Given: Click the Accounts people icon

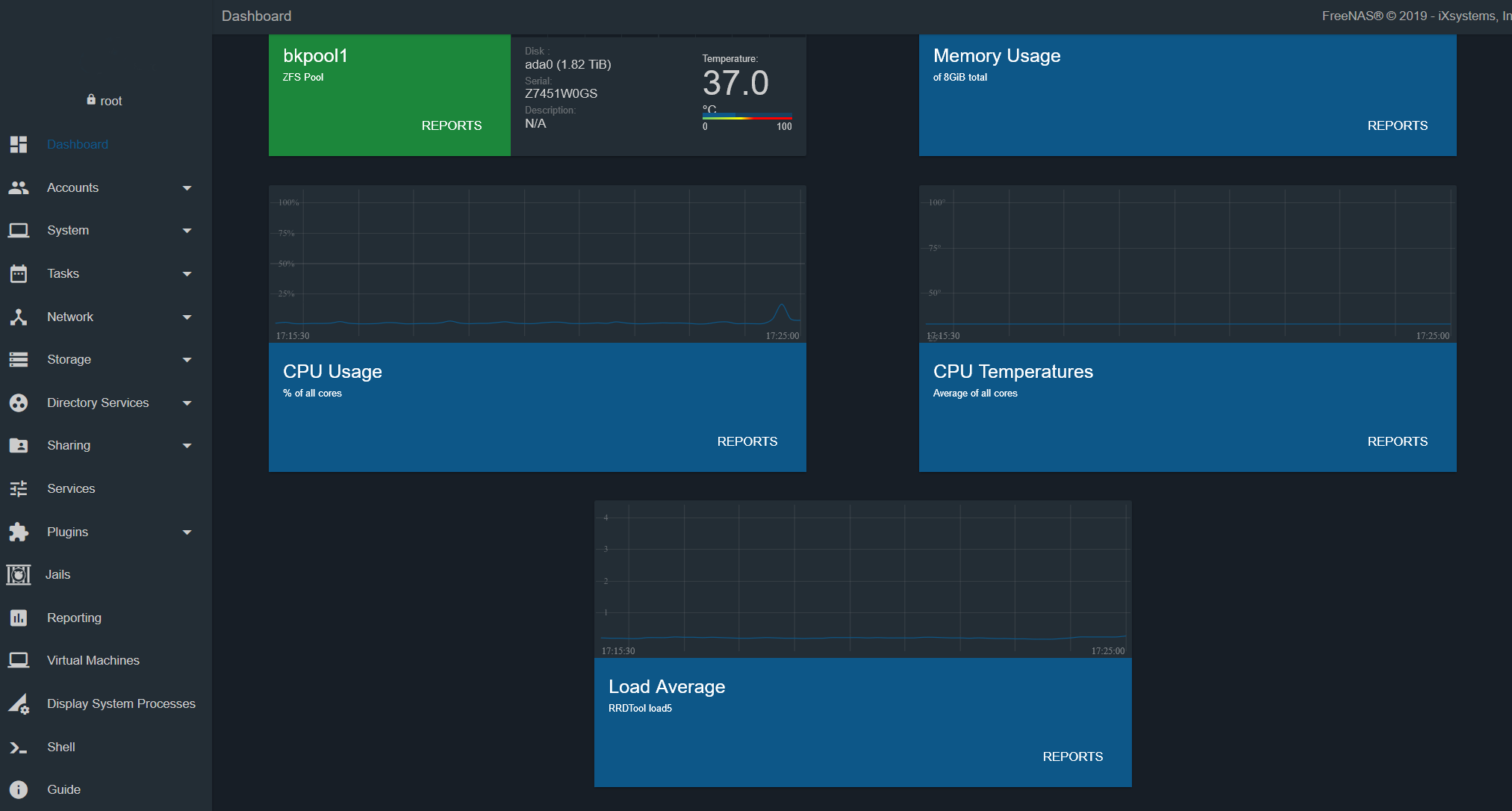Looking at the screenshot, I should 19,187.
